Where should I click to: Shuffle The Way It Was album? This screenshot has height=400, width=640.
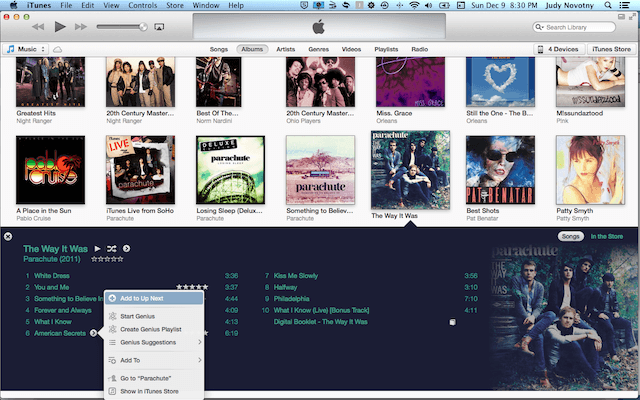(111, 249)
